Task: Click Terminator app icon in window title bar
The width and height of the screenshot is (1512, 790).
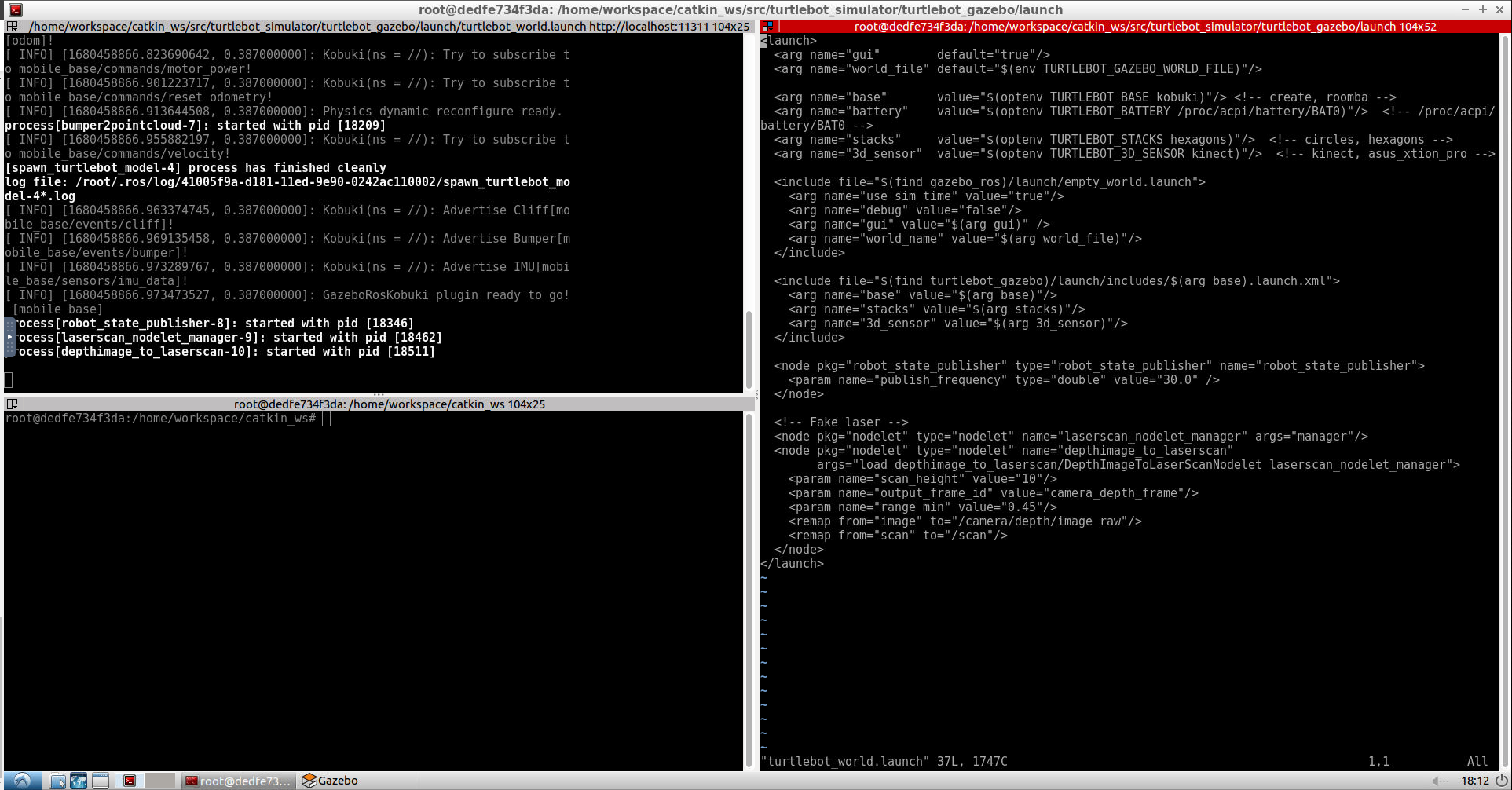Action: pos(15,9)
